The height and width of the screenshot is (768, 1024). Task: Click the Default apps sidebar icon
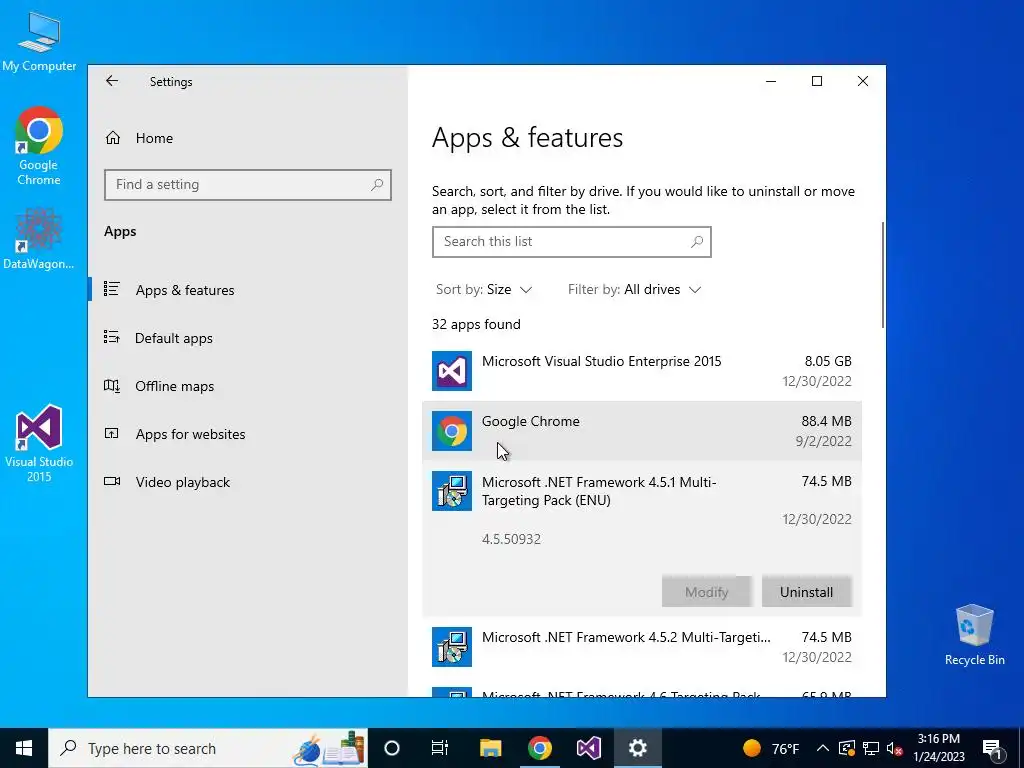tap(112, 337)
